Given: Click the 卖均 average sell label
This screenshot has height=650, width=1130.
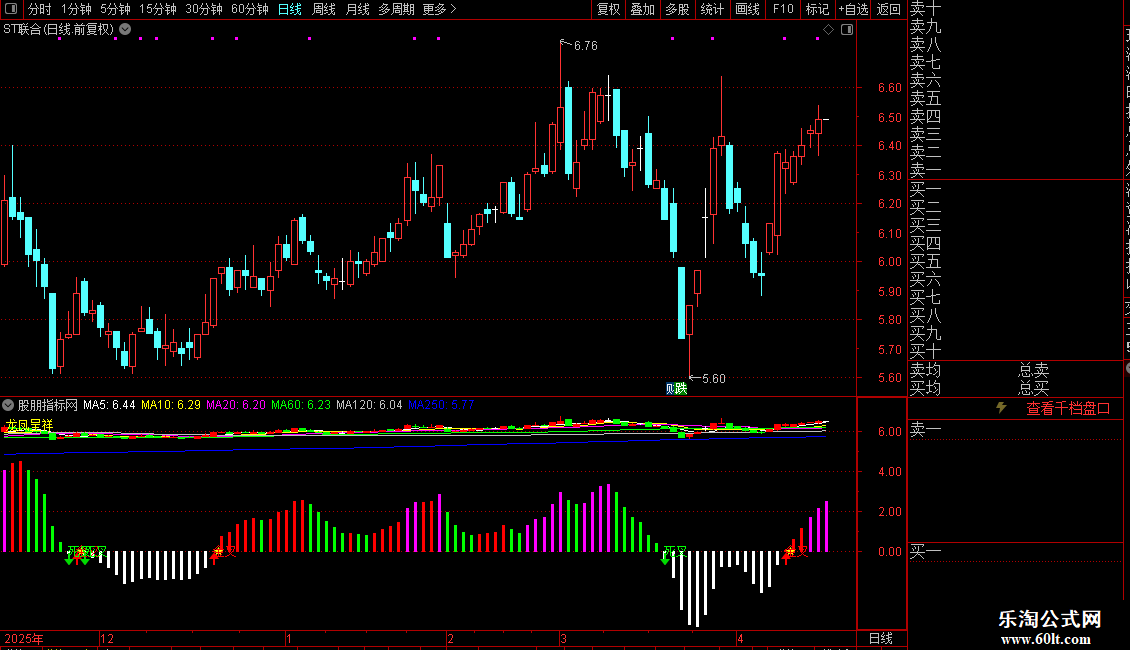Looking at the screenshot, I should (x=925, y=370).
